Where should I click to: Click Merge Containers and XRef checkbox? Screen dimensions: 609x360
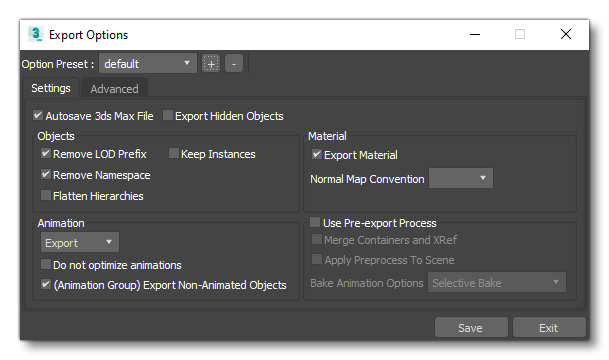tap(317, 239)
